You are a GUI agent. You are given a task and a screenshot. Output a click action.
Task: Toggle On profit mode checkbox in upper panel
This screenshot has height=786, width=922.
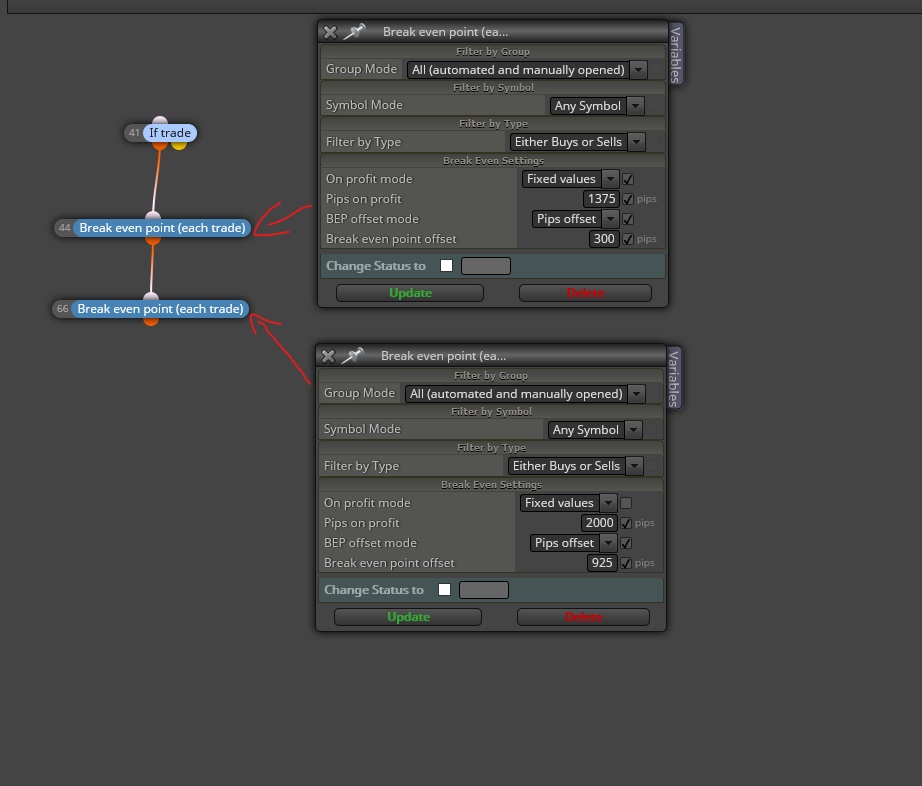tap(628, 179)
